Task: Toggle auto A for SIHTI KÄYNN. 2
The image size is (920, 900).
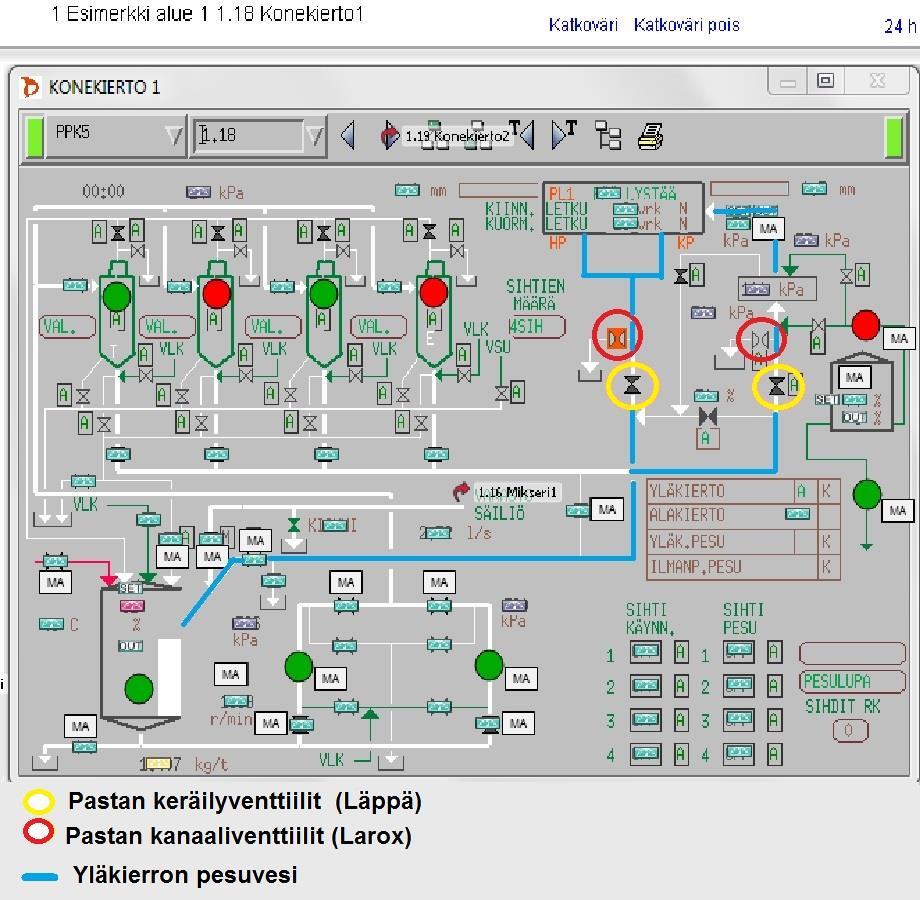Action: (681, 686)
